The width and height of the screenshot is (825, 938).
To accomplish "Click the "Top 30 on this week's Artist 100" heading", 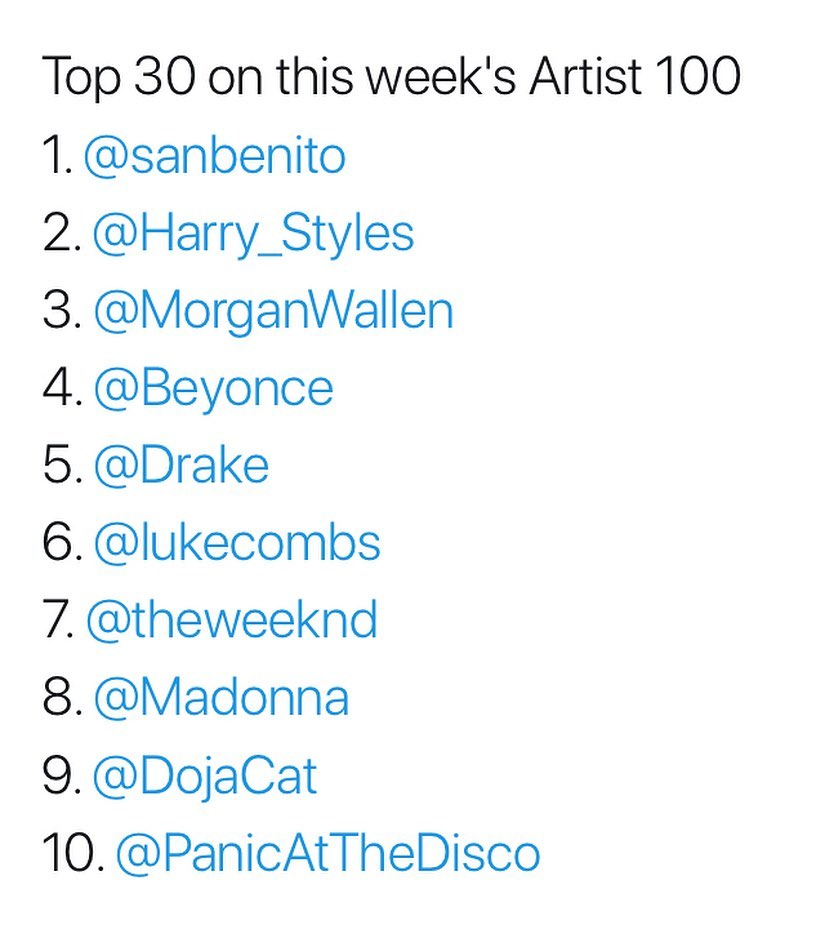I will pos(391,78).
